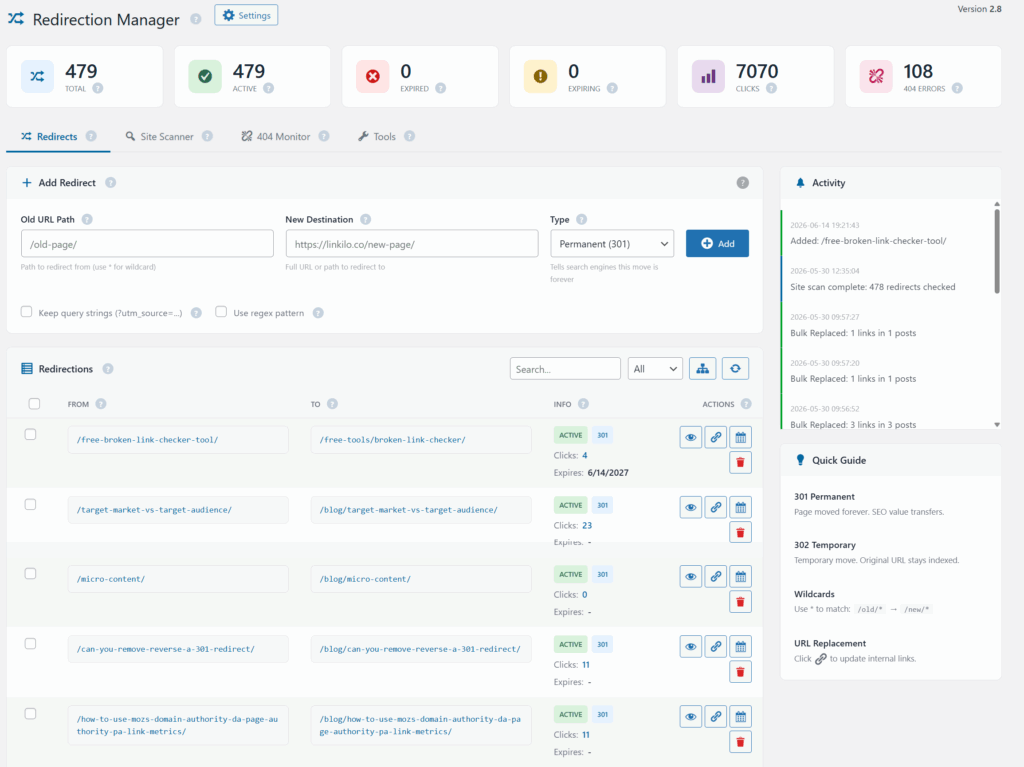
Task: Click the blue Add button
Action: tap(717, 243)
